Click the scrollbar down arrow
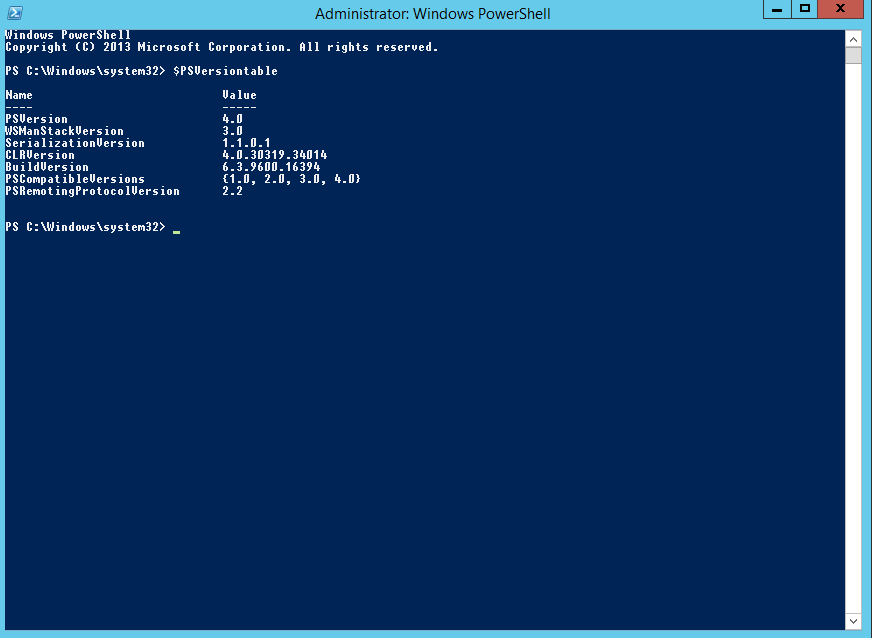This screenshot has width=872, height=638. tap(853, 621)
